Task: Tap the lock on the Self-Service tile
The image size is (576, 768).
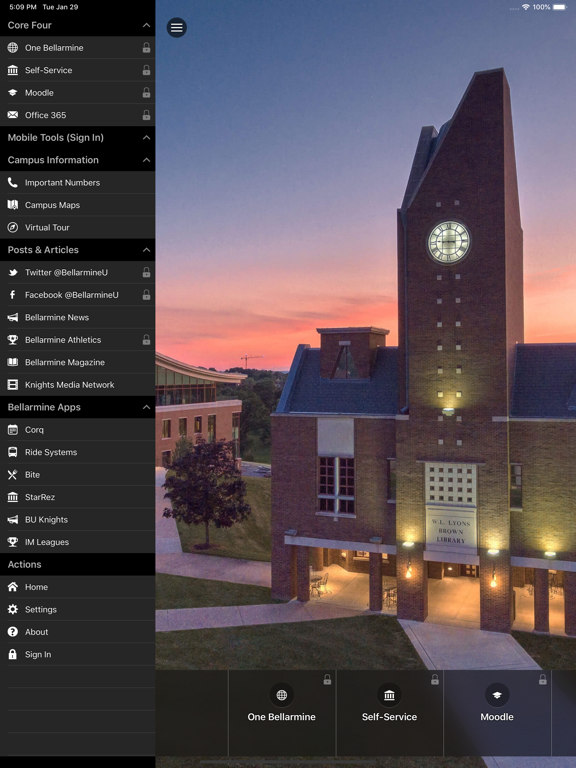Action: [x=434, y=679]
